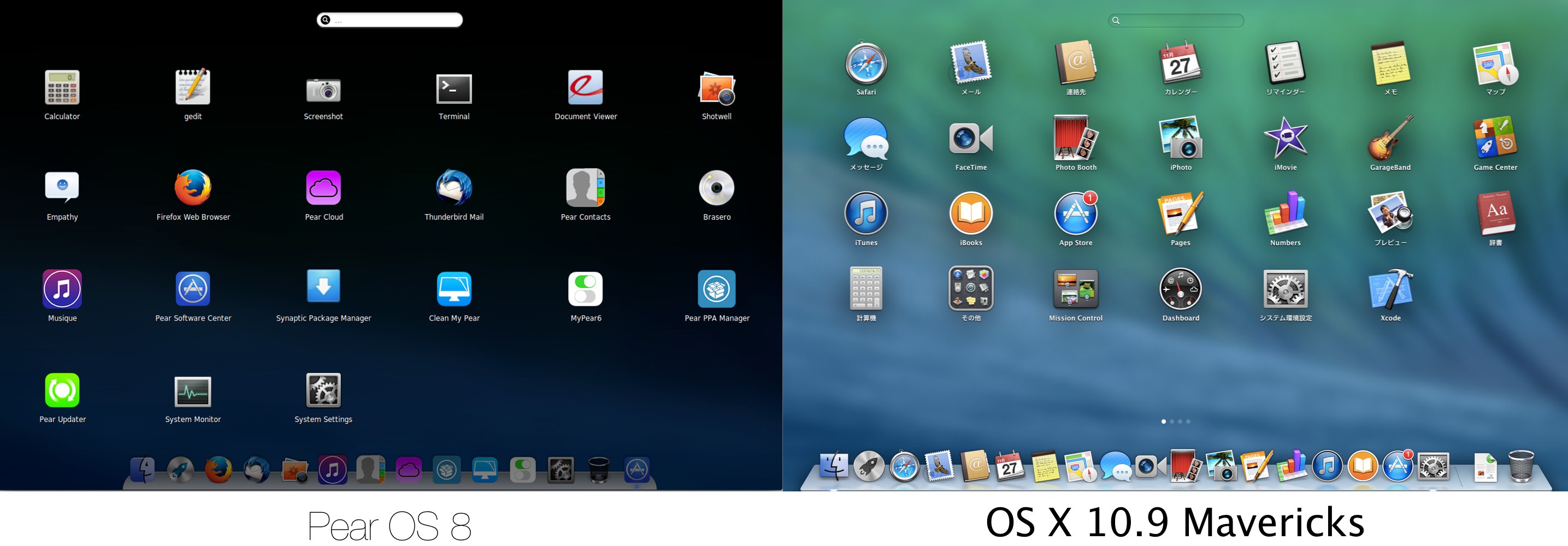Open Safari in the Mavericks Launchpad grid

tap(865, 63)
